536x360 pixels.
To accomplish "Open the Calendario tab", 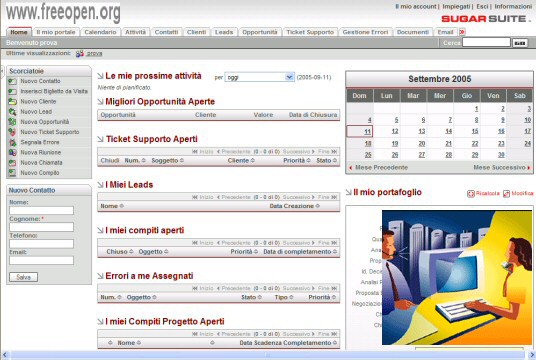I will (100, 32).
